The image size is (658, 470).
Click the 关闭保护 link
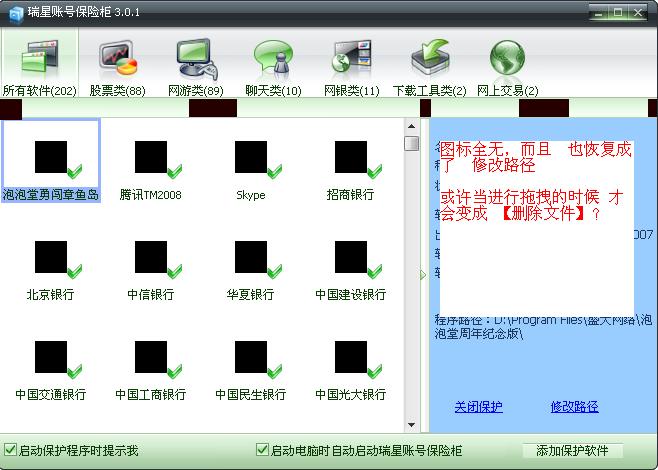click(478, 406)
